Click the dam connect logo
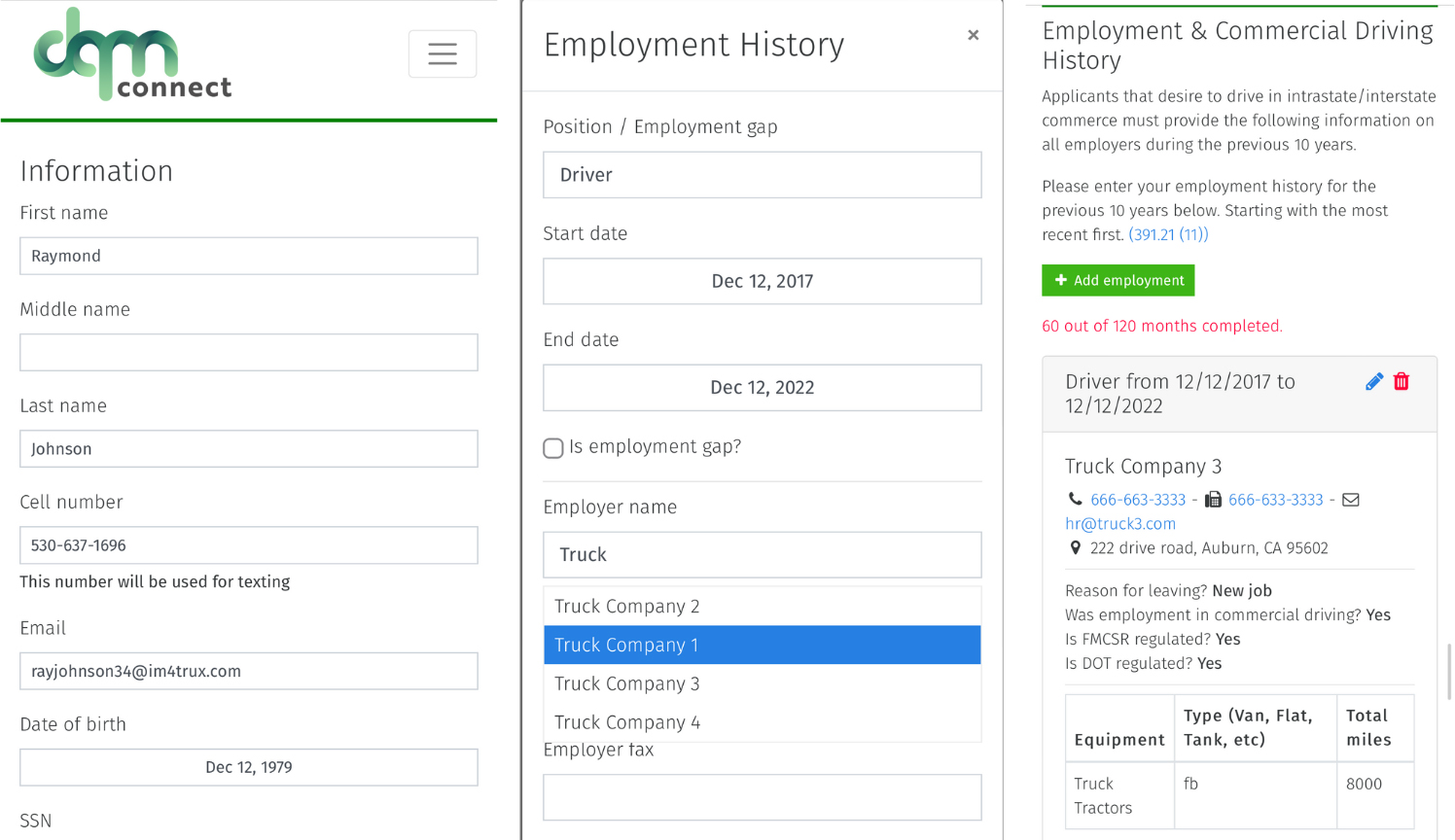 point(132,54)
